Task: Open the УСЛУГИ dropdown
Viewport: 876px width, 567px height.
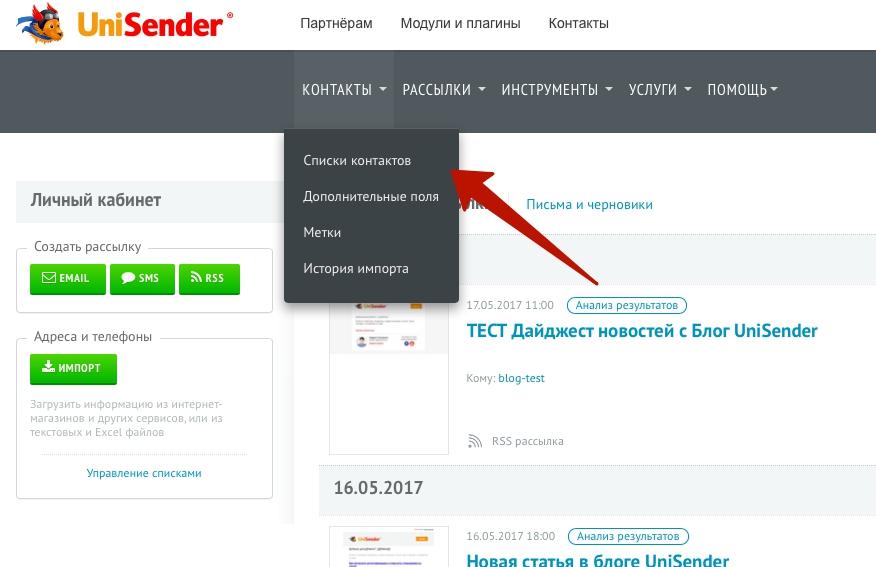Action: click(660, 90)
